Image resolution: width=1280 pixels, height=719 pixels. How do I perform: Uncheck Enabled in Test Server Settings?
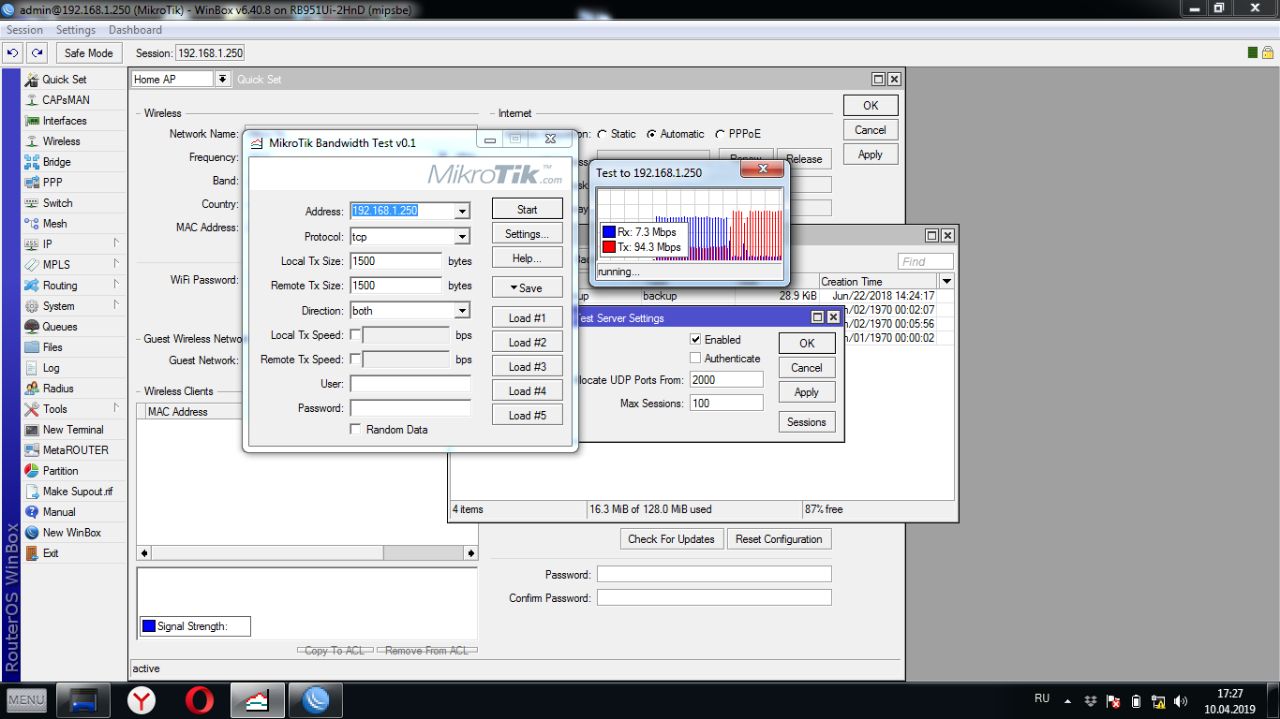[695, 340]
